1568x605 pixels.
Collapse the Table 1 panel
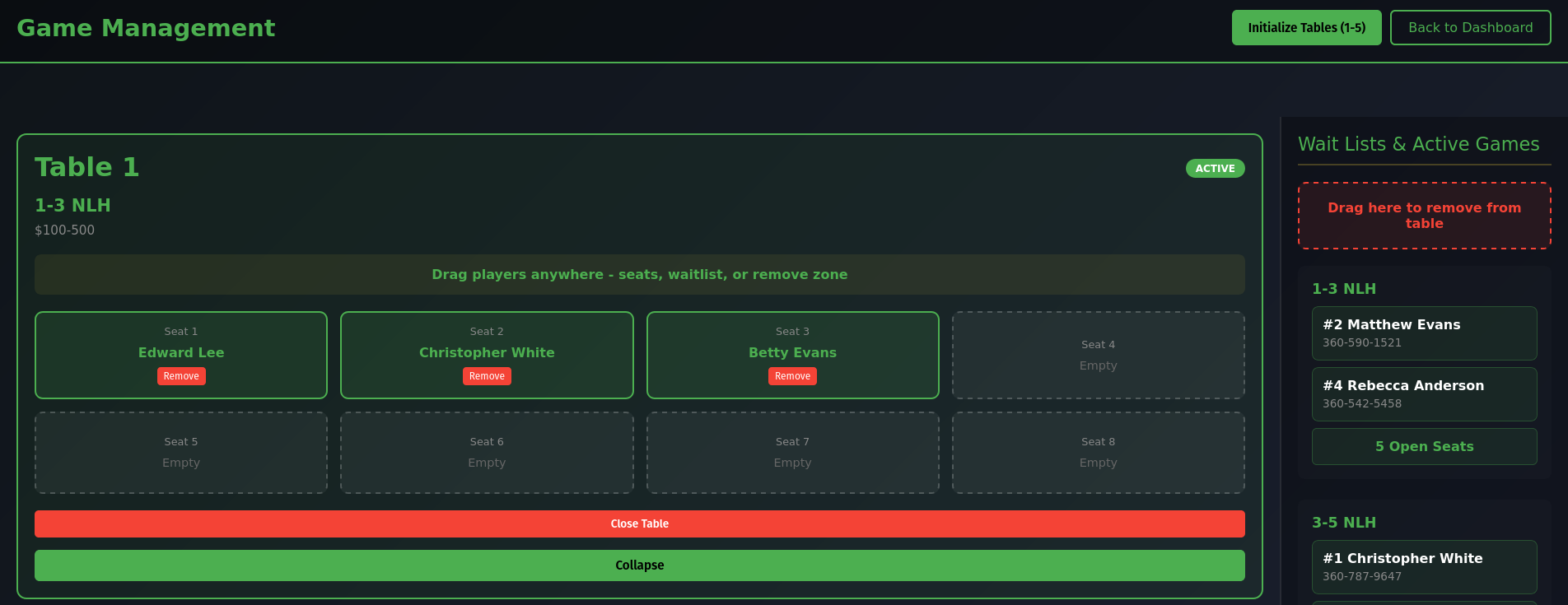click(x=639, y=565)
